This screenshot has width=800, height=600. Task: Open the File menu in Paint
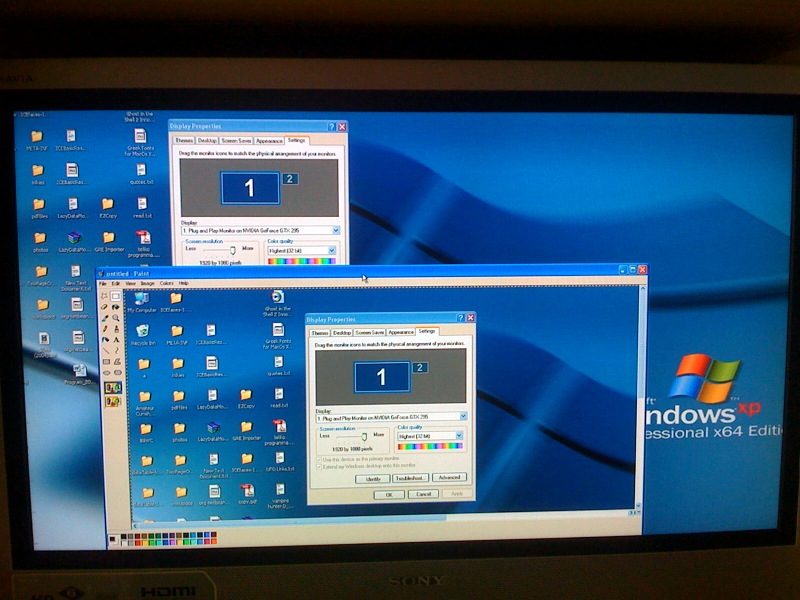pyautogui.click(x=103, y=283)
